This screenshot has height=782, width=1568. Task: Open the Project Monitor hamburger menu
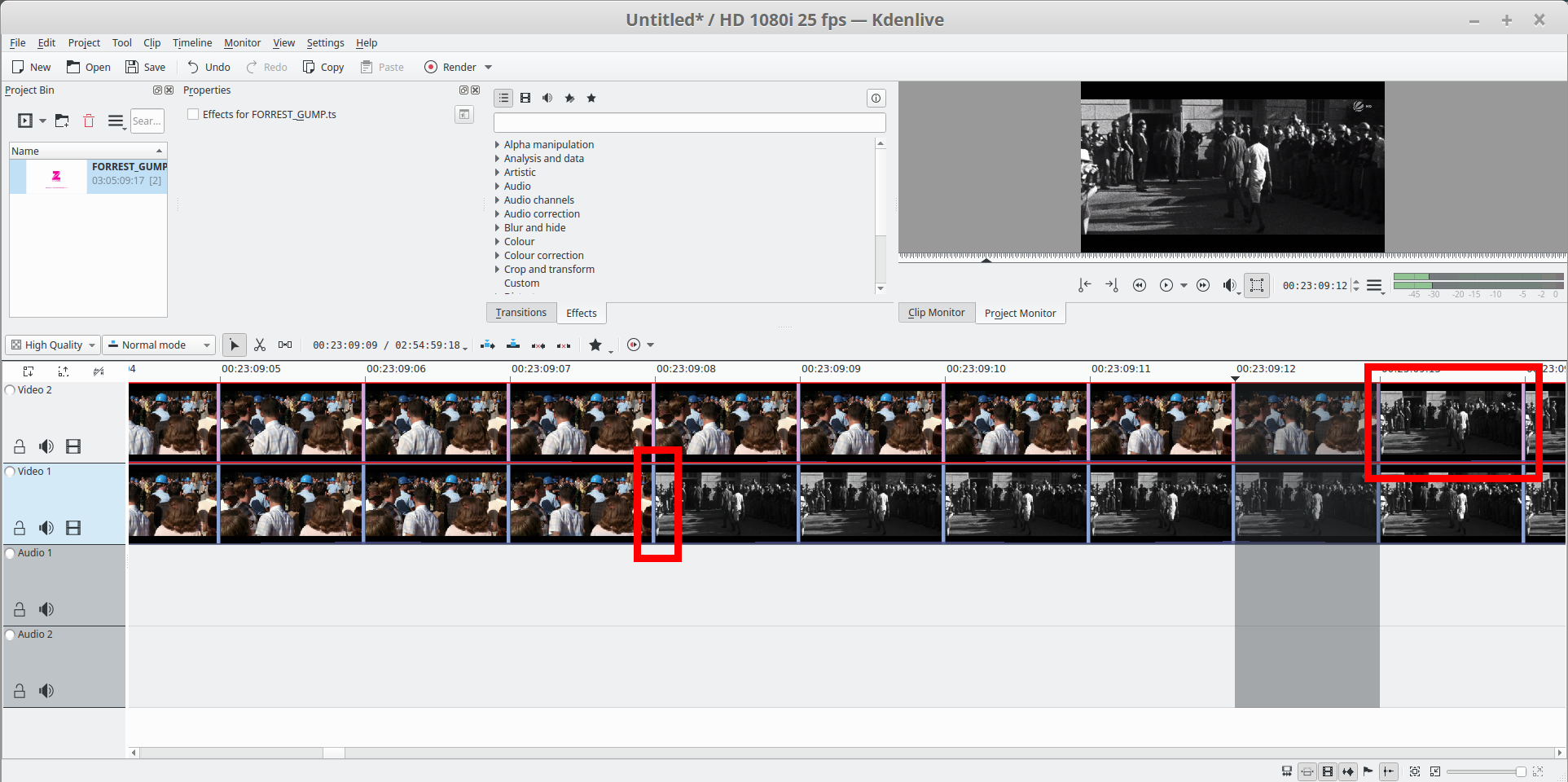[x=1375, y=285]
